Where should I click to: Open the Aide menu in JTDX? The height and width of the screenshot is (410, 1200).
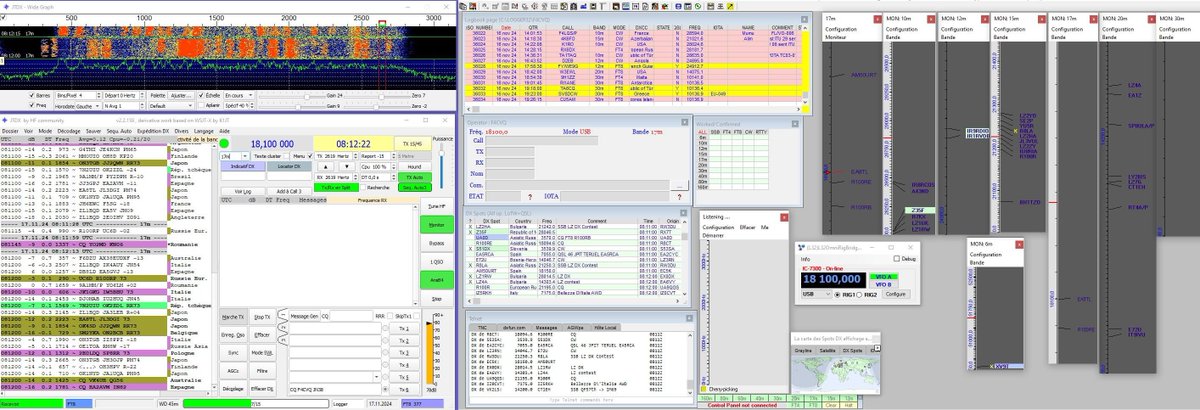[x=224, y=131]
